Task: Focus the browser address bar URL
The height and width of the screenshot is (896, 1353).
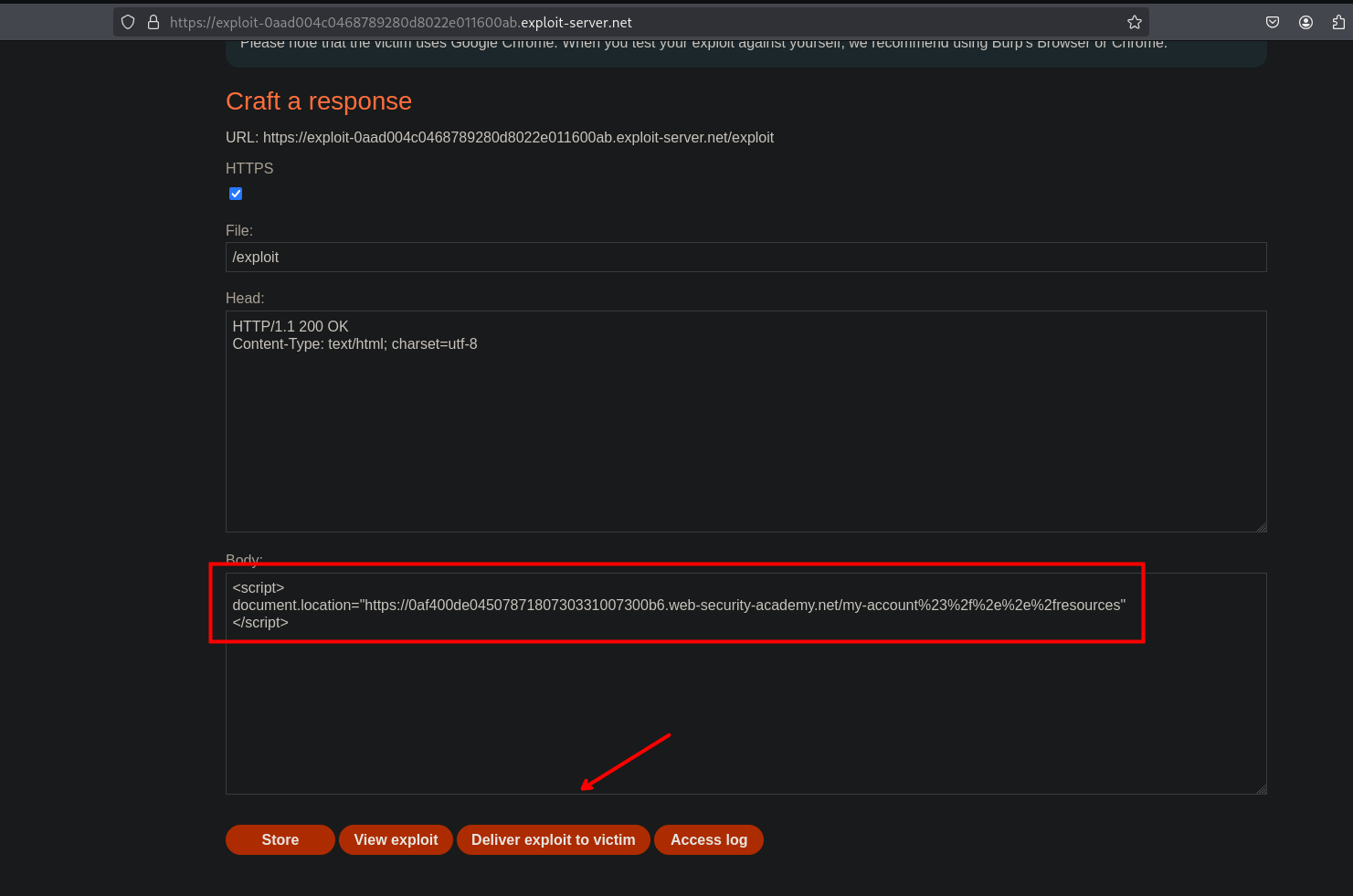Action: pyautogui.click(x=640, y=22)
